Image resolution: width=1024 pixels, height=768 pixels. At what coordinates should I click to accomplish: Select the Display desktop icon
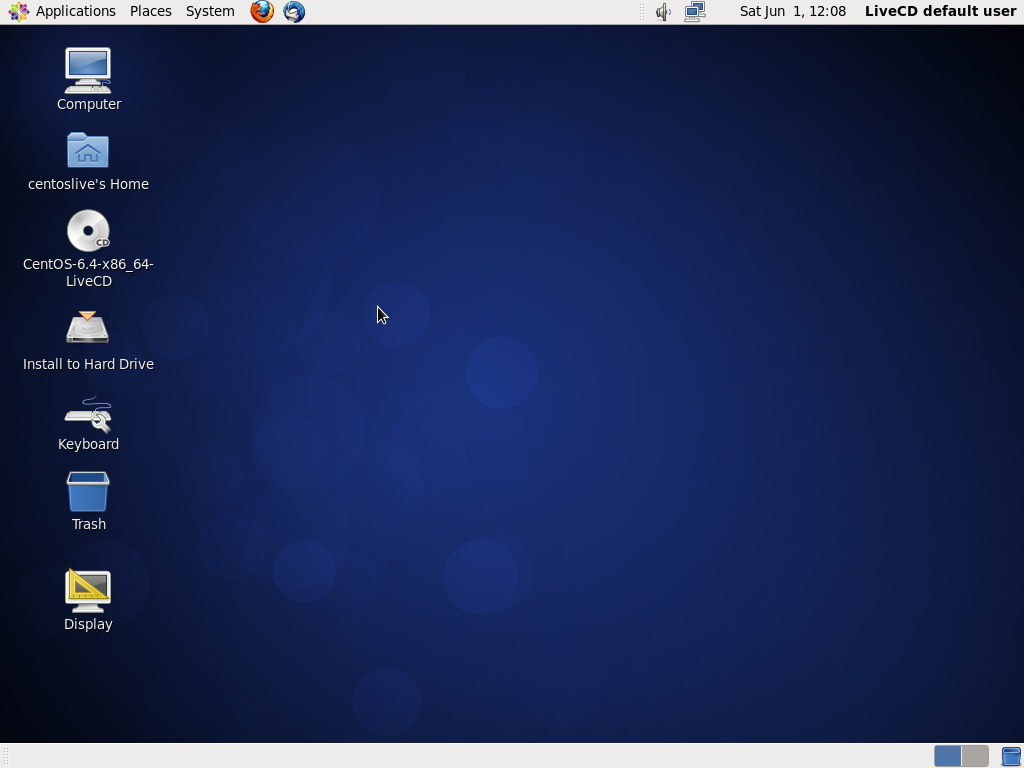pyautogui.click(x=88, y=591)
